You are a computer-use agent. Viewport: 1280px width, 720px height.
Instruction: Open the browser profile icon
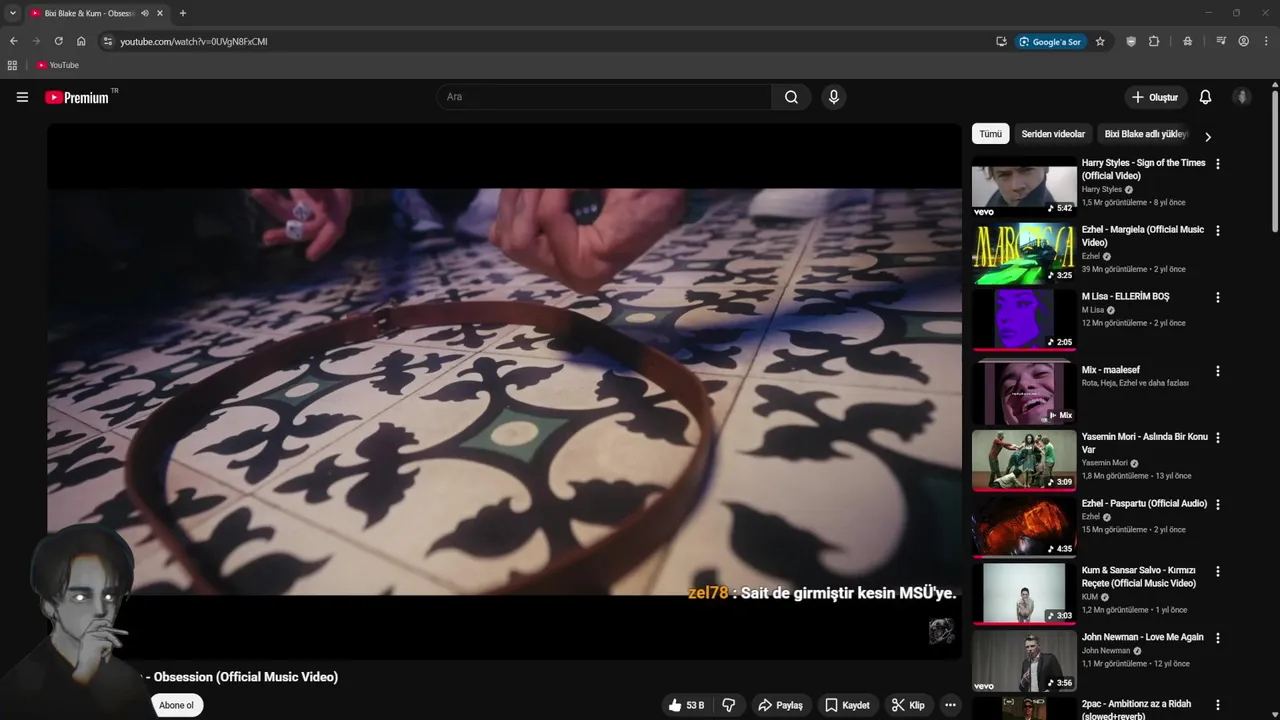pyautogui.click(x=1243, y=41)
